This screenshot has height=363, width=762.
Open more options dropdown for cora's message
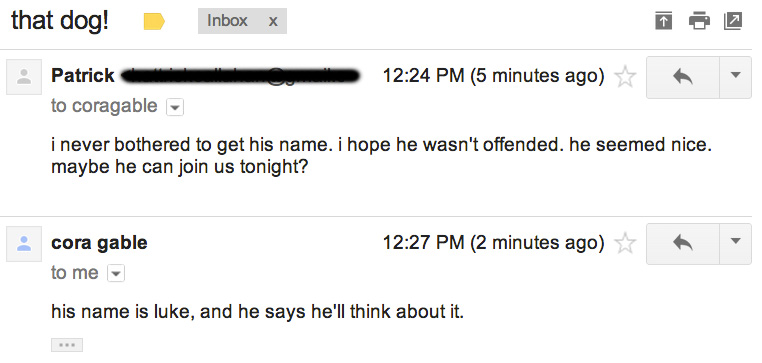point(735,244)
